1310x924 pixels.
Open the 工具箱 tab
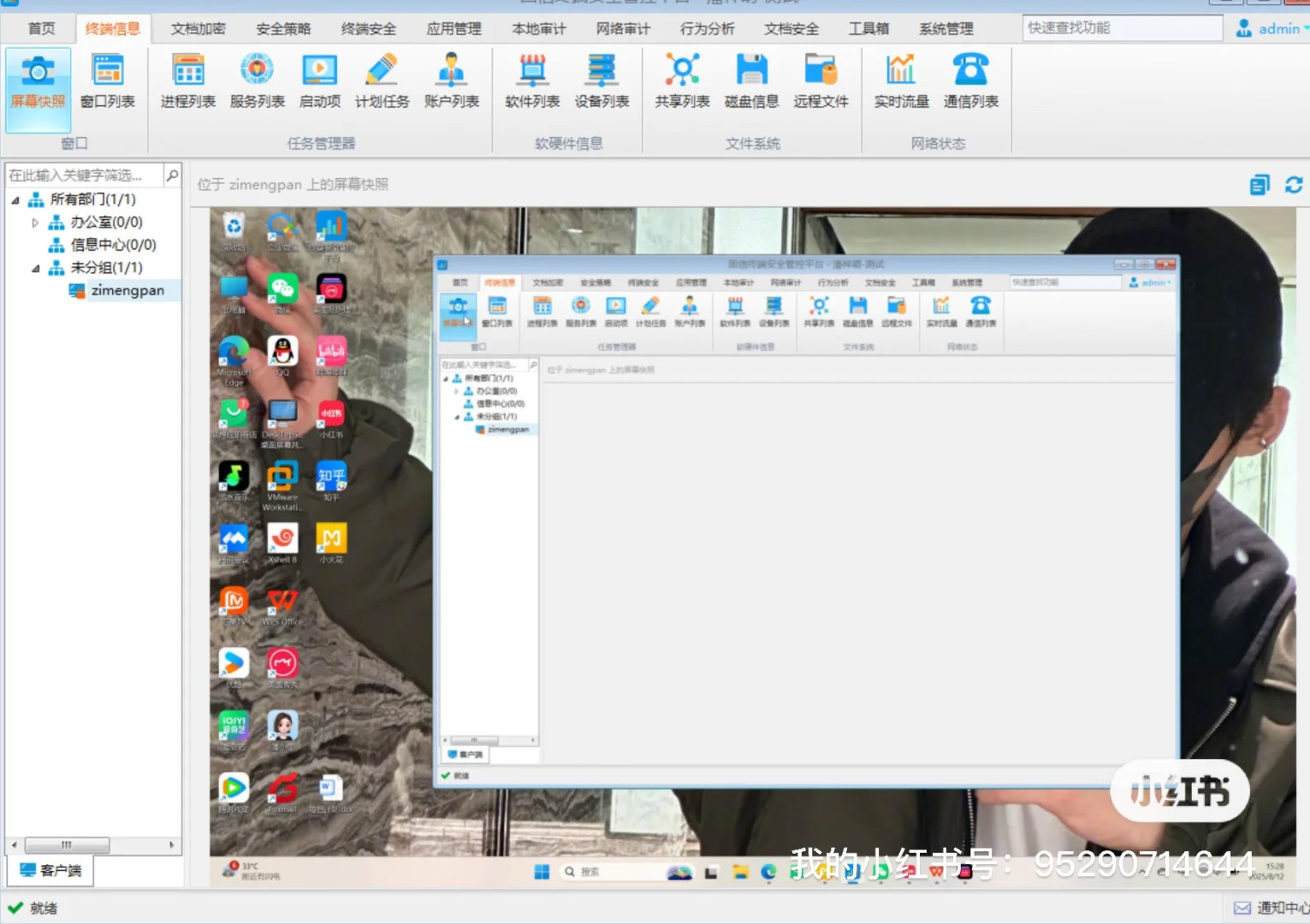[868, 28]
